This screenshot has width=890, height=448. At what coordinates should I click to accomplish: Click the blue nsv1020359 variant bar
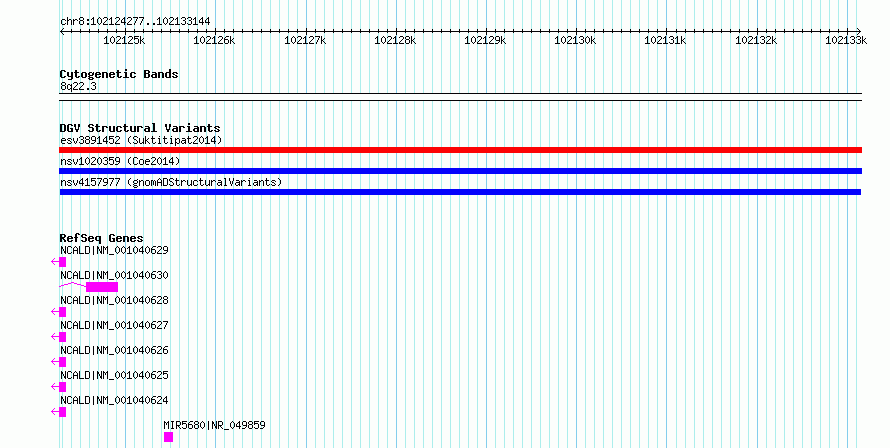tap(460, 171)
